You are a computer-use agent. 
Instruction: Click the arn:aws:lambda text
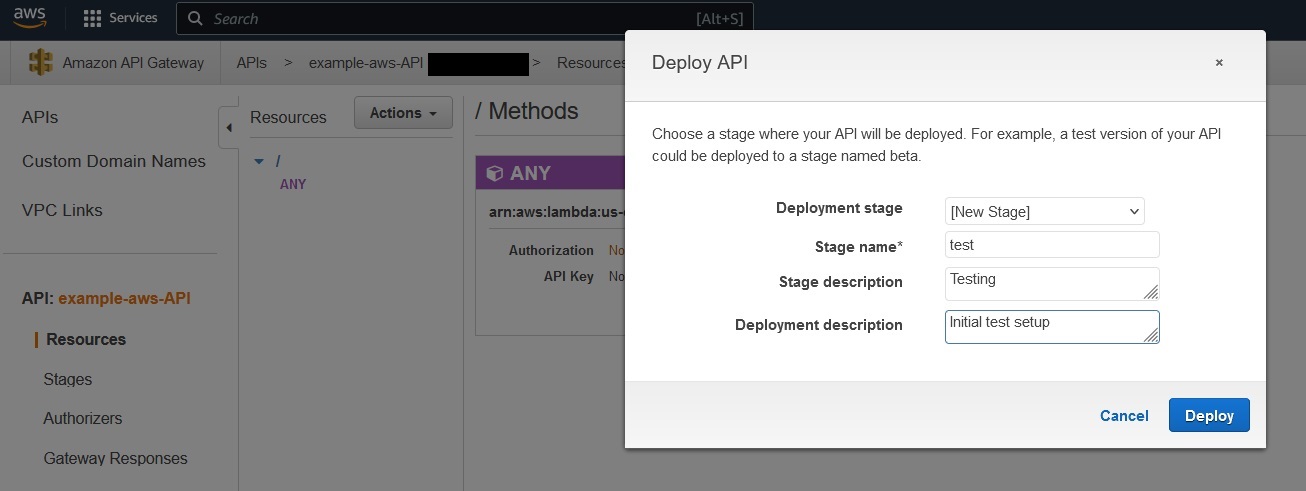(556, 212)
